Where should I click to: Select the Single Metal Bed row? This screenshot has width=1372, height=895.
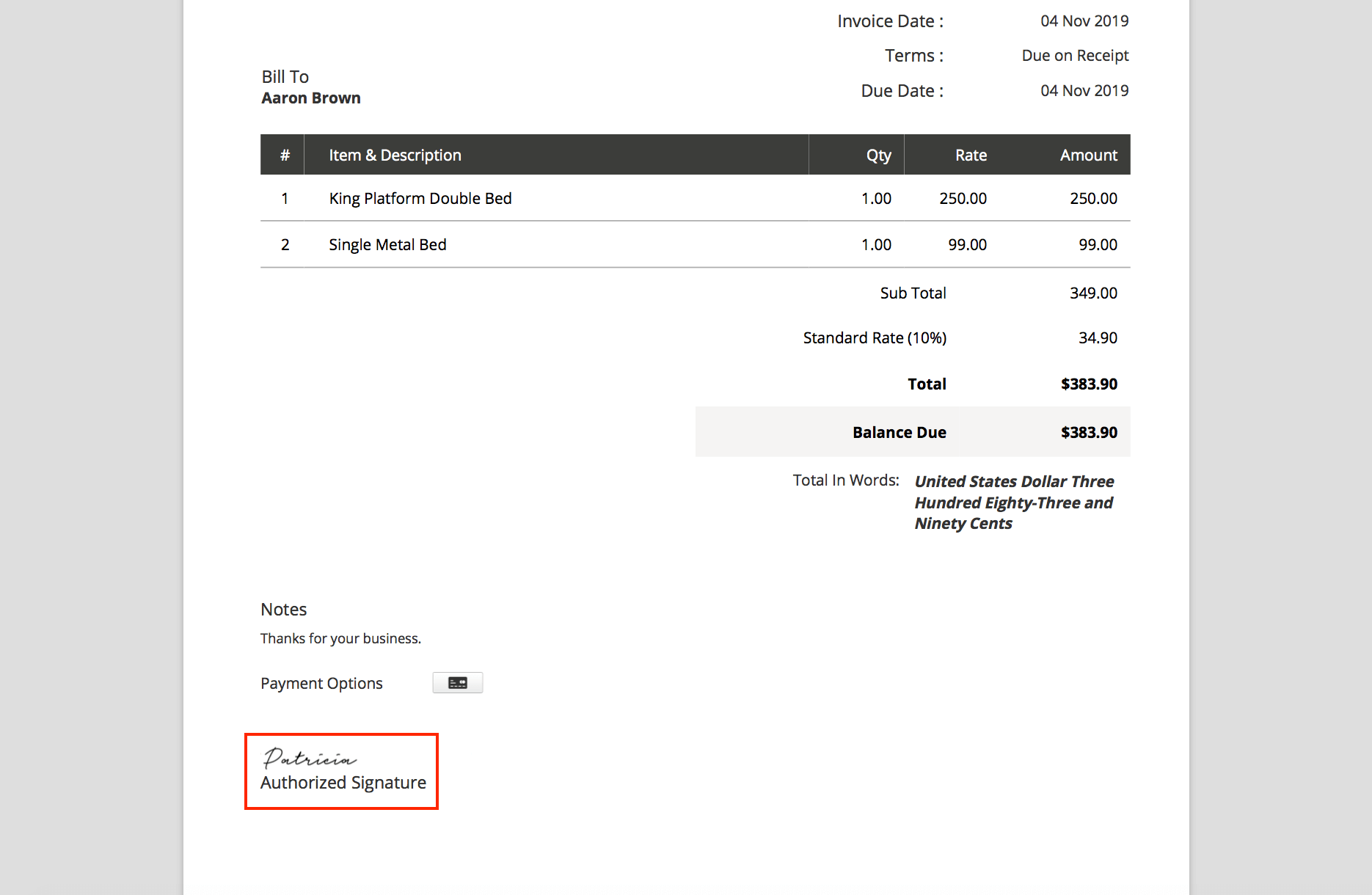coord(387,244)
